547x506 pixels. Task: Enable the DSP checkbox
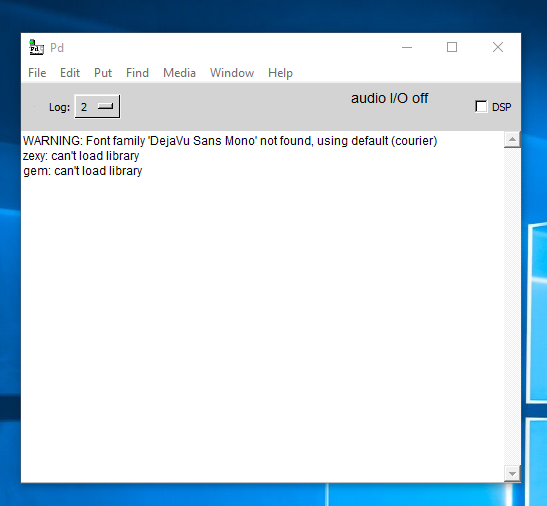(x=481, y=106)
